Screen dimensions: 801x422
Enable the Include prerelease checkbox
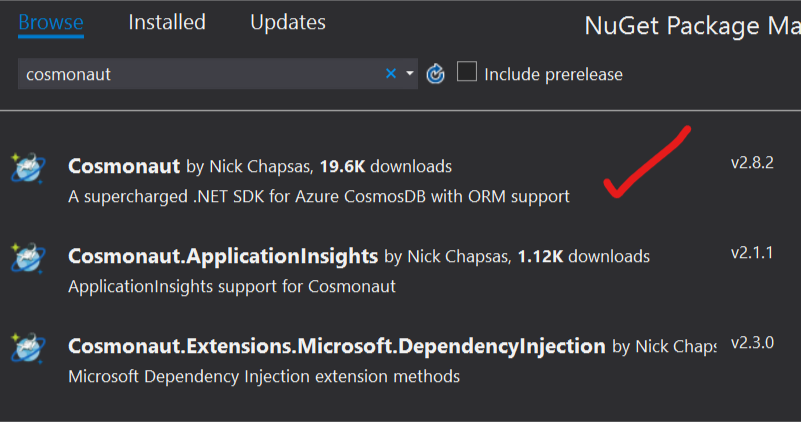(x=467, y=72)
